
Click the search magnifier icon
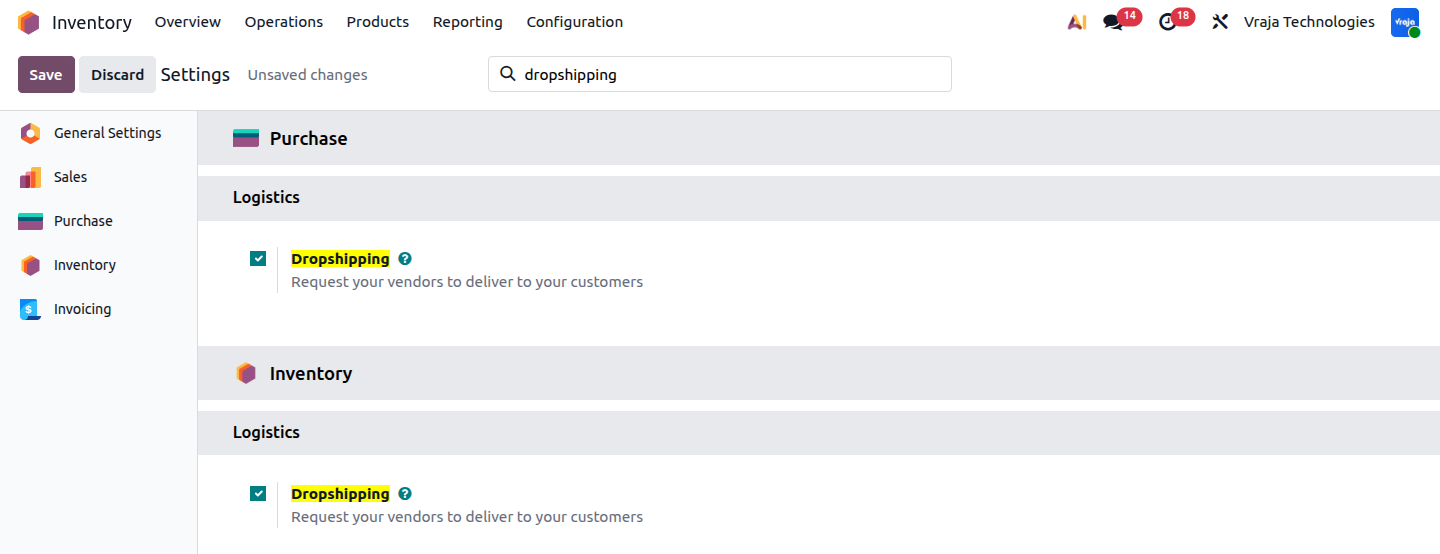(x=507, y=74)
